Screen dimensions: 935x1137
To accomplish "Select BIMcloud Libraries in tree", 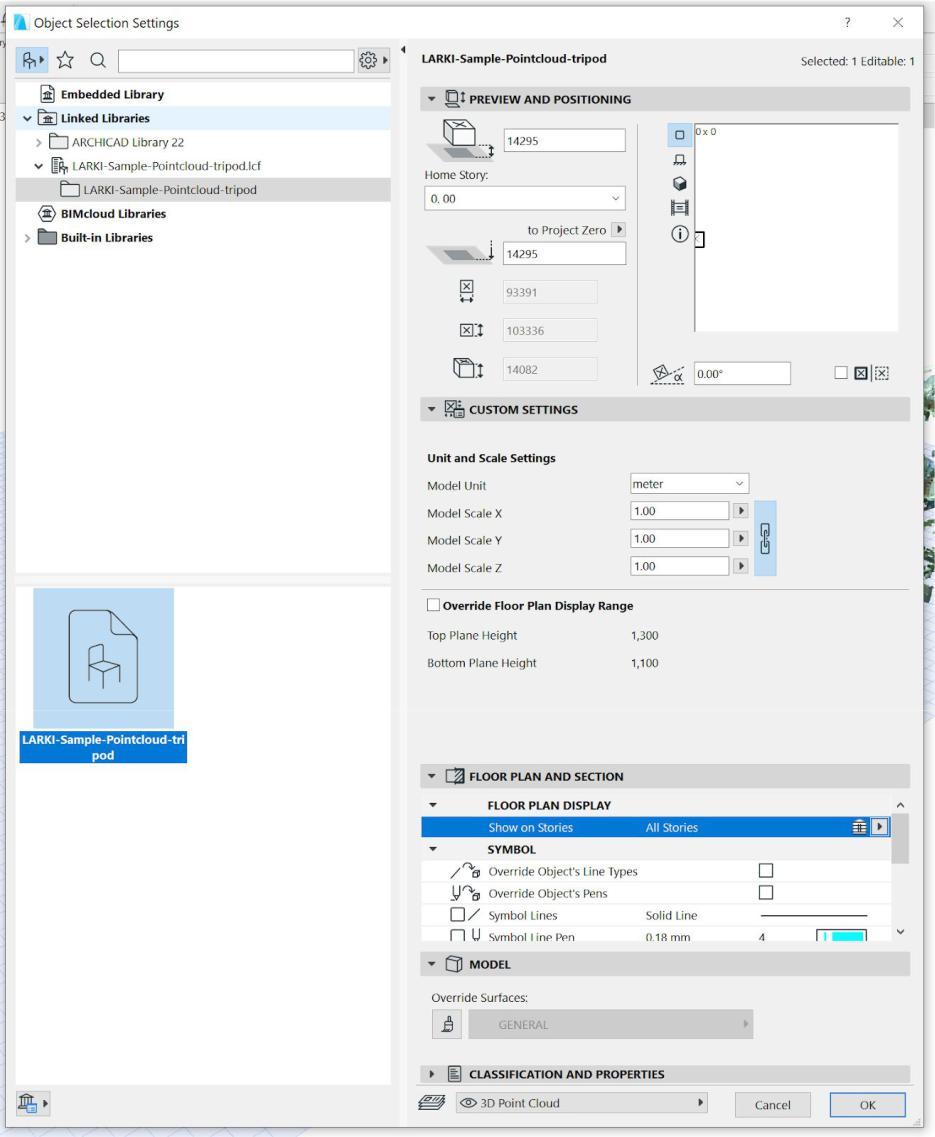I will click(113, 214).
